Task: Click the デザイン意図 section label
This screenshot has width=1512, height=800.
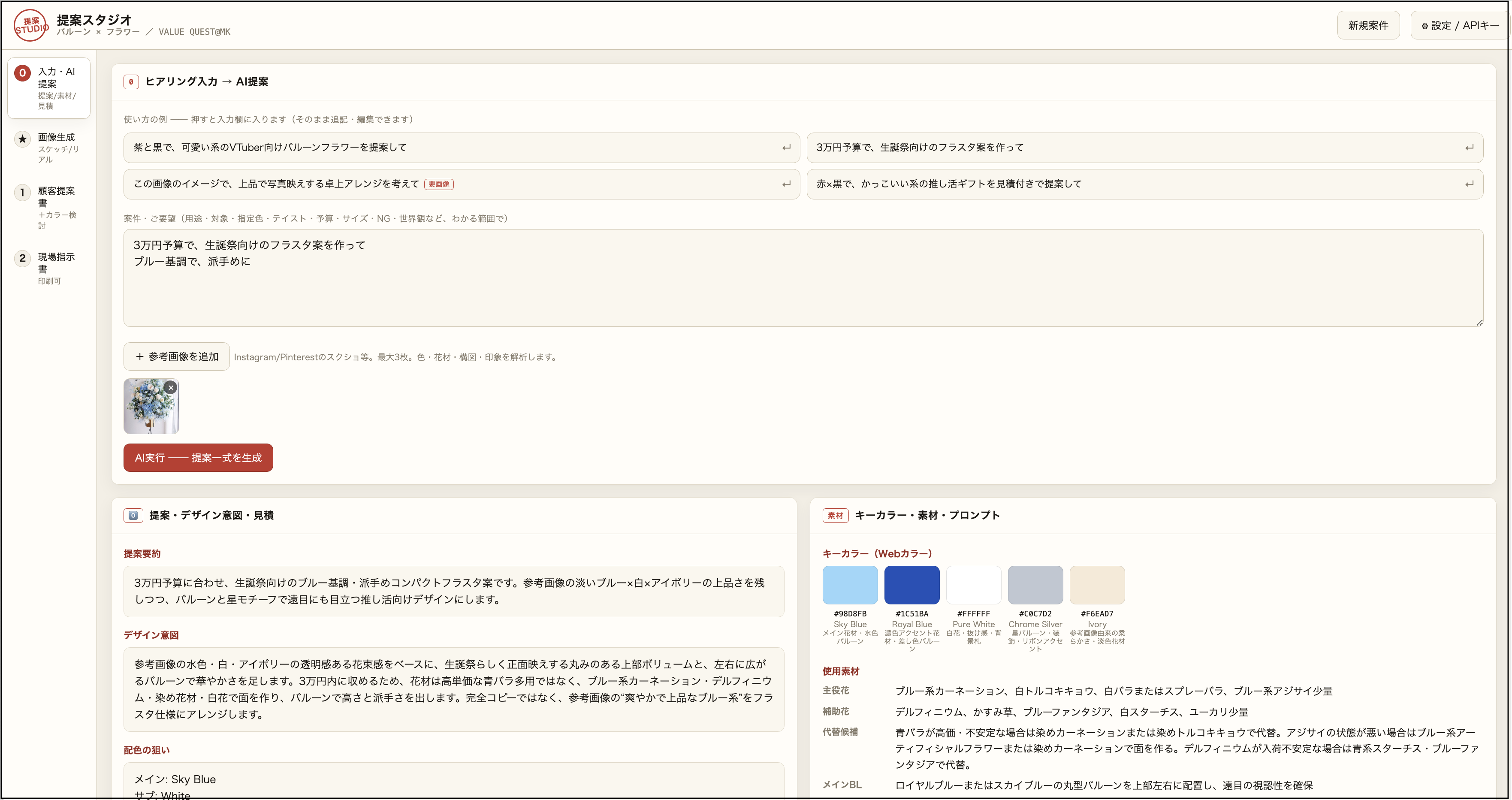Action: coord(151,635)
